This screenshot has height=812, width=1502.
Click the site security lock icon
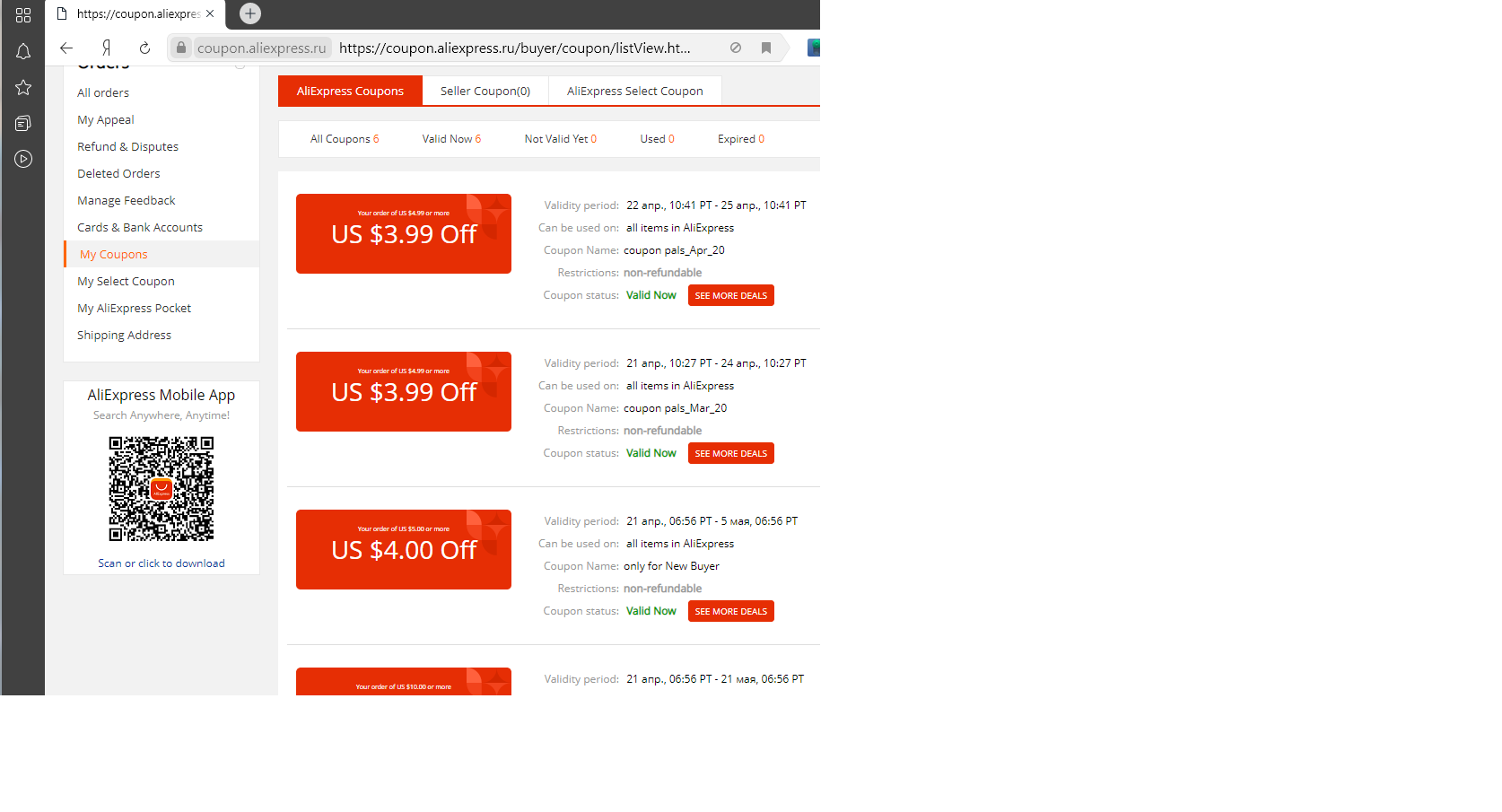pyautogui.click(x=181, y=48)
